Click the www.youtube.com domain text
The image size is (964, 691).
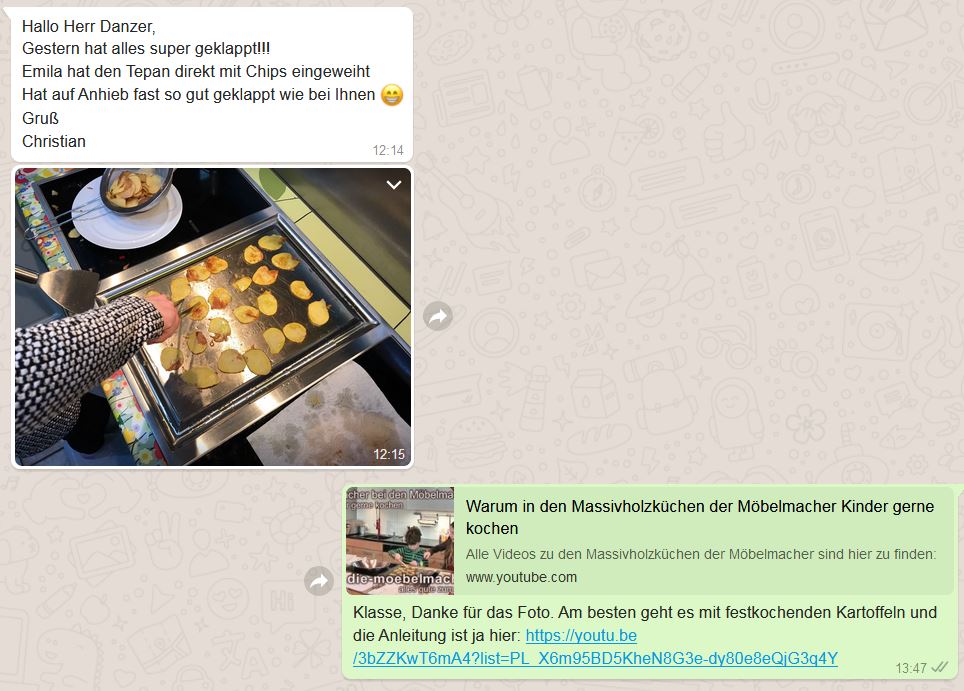tap(521, 577)
